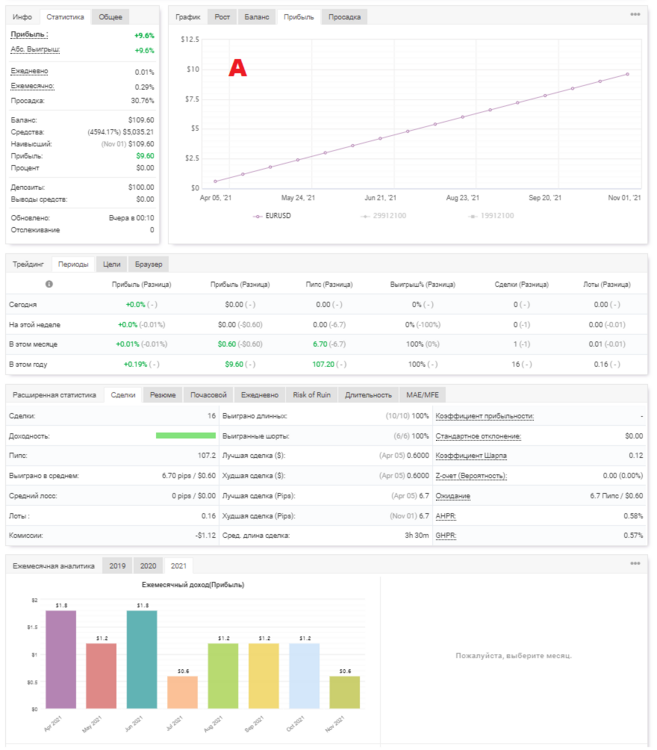Image resolution: width=657 pixels, height=750 pixels.
Task: Show the Баланс chart tab
Action: pos(257,17)
